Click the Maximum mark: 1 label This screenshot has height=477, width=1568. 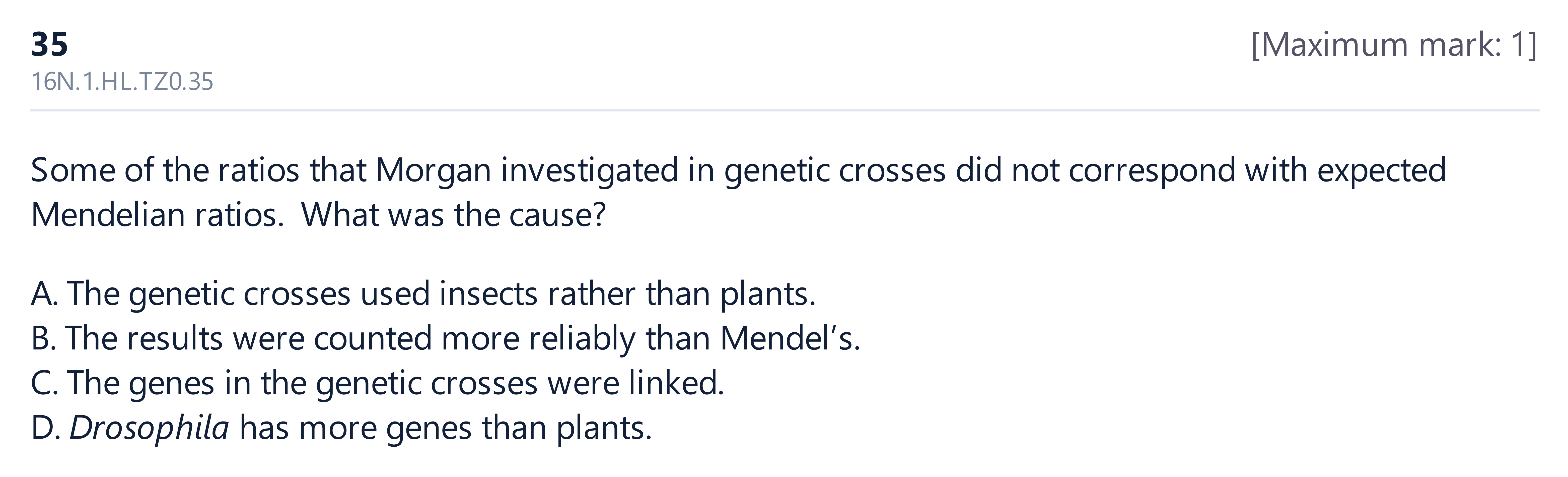[1394, 46]
